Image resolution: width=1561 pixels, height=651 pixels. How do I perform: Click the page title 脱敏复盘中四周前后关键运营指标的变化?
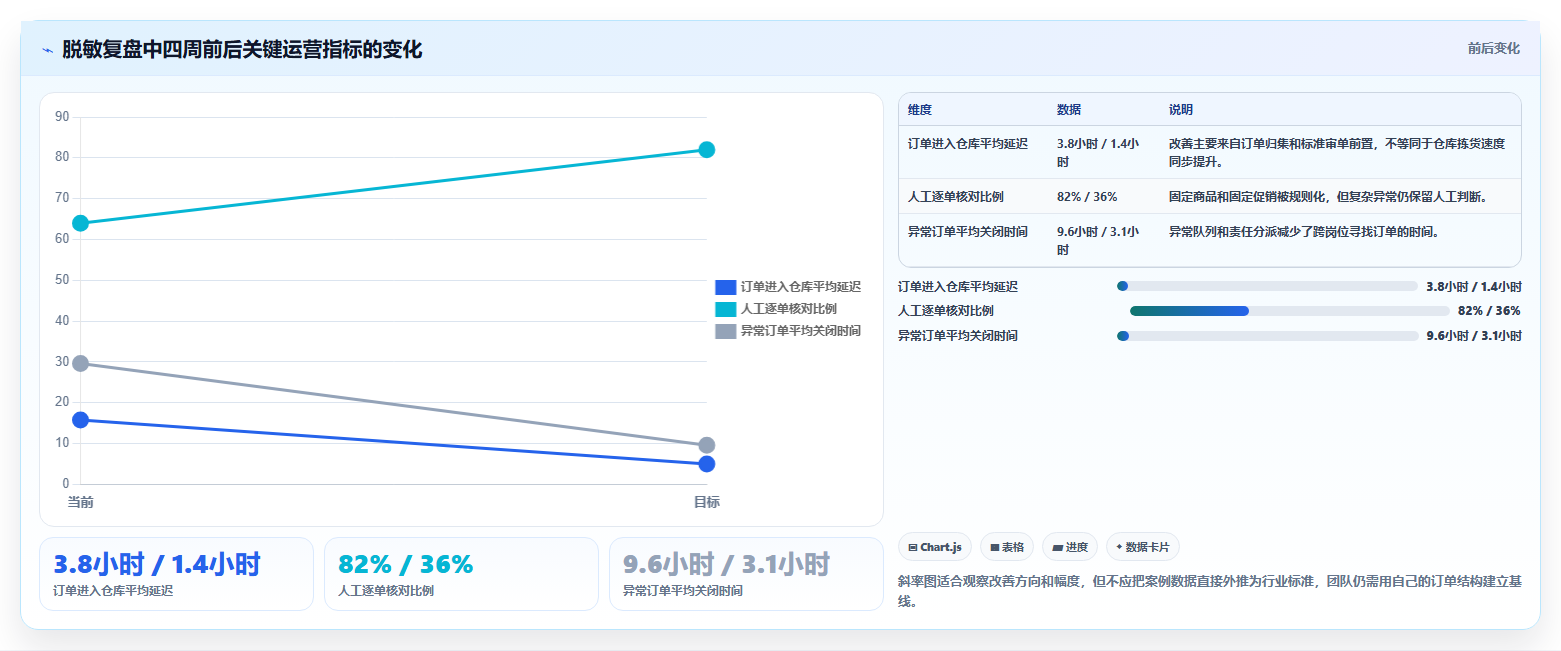[242, 49]
